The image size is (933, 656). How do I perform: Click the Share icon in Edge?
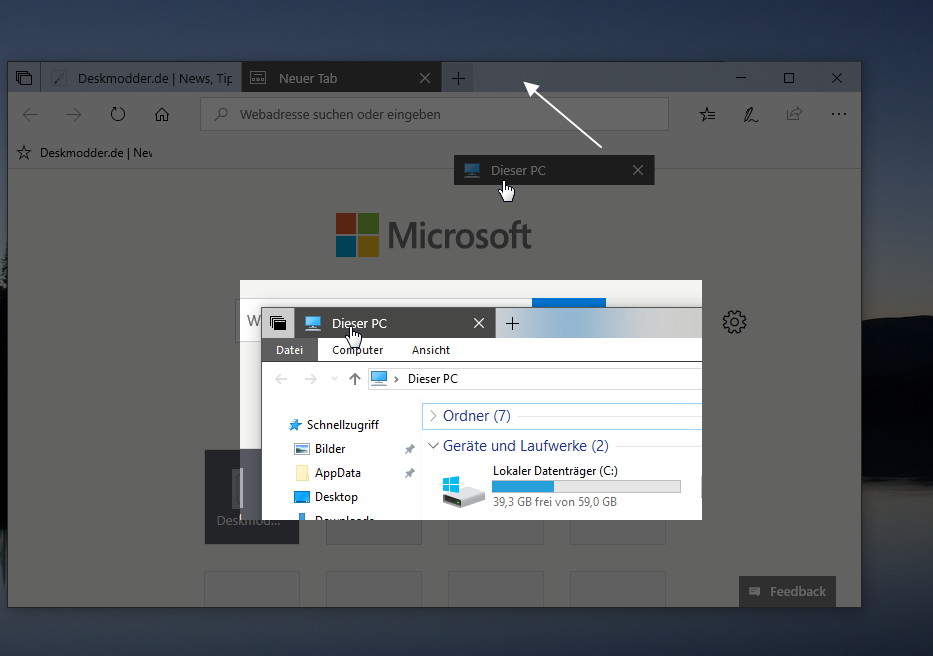click(794, 114)
